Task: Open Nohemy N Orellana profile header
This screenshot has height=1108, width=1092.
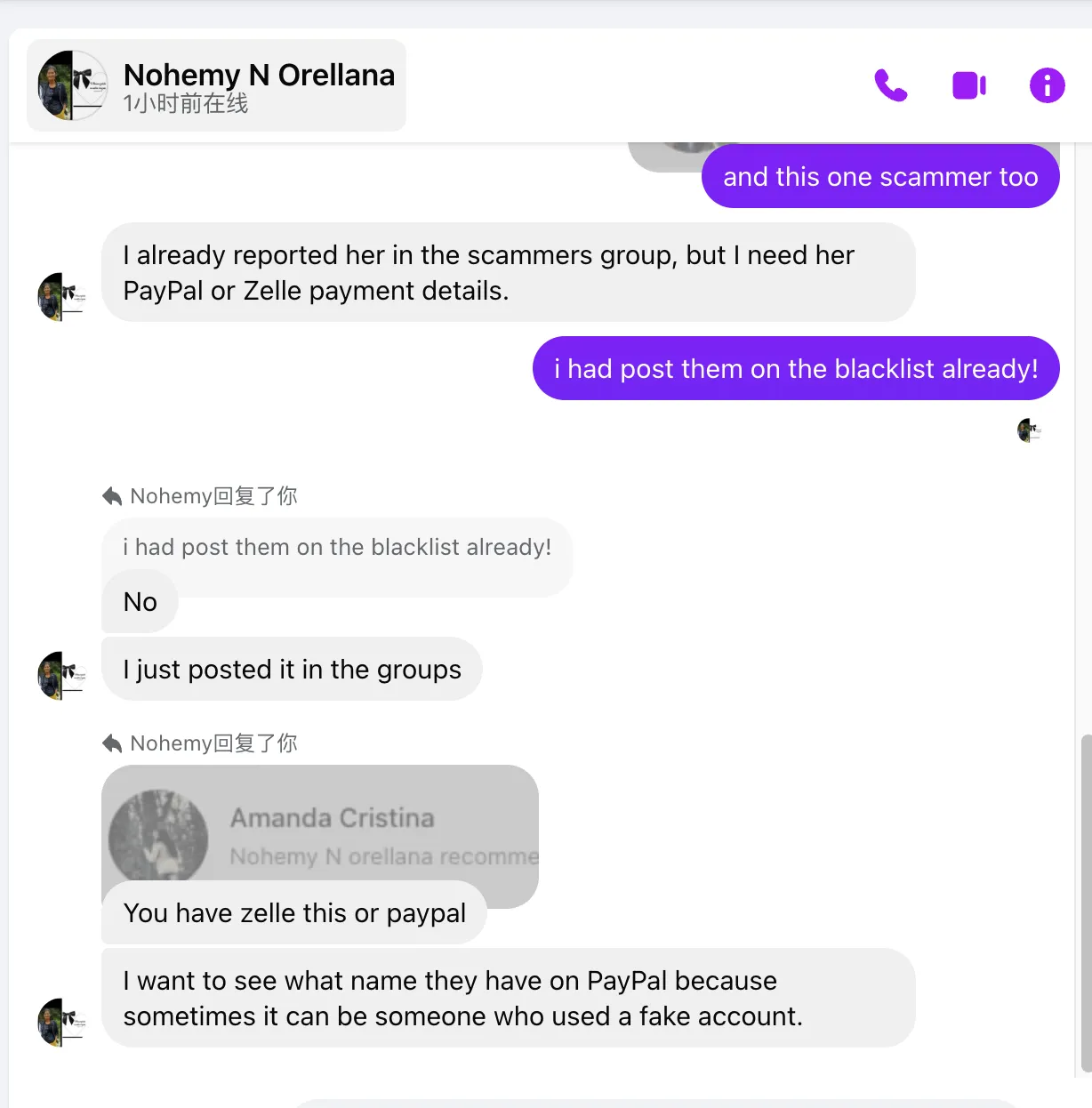Action: tap(216, 85)
